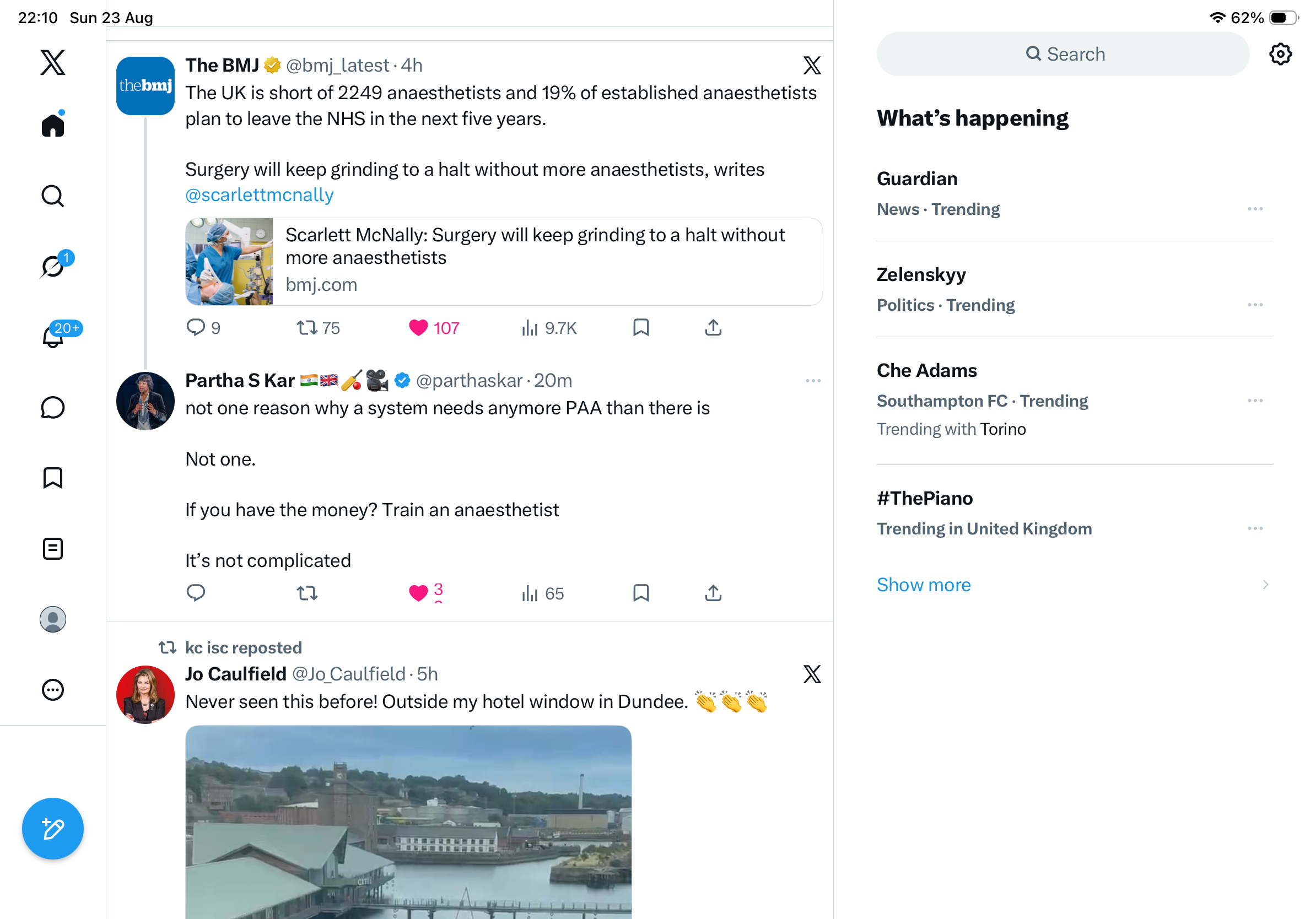Compose a new post with blue button
The width and height of the screenshot is (1316, 919).
(x=53, y=829)
